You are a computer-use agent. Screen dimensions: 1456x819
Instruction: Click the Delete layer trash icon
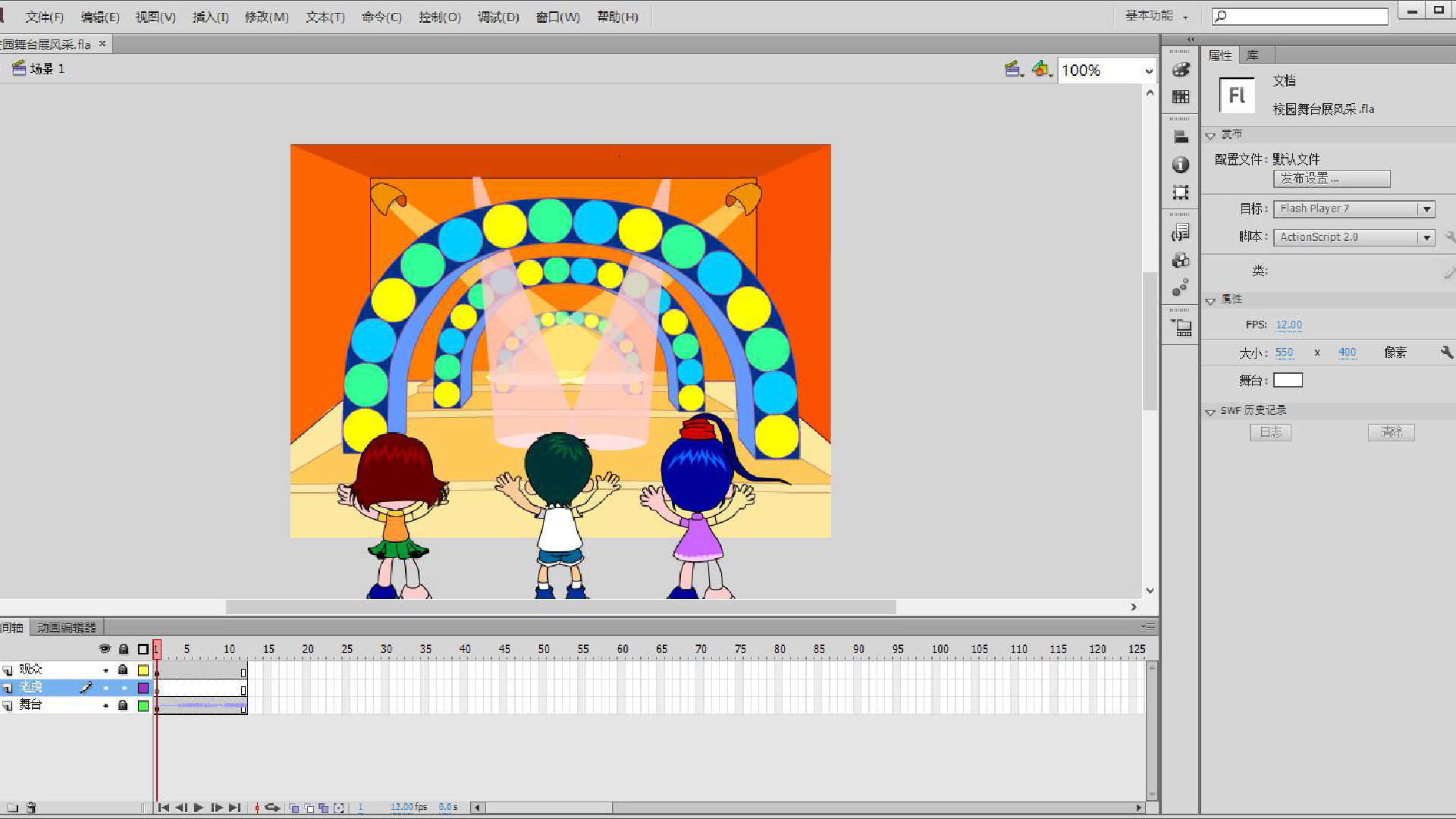(31, 808)
